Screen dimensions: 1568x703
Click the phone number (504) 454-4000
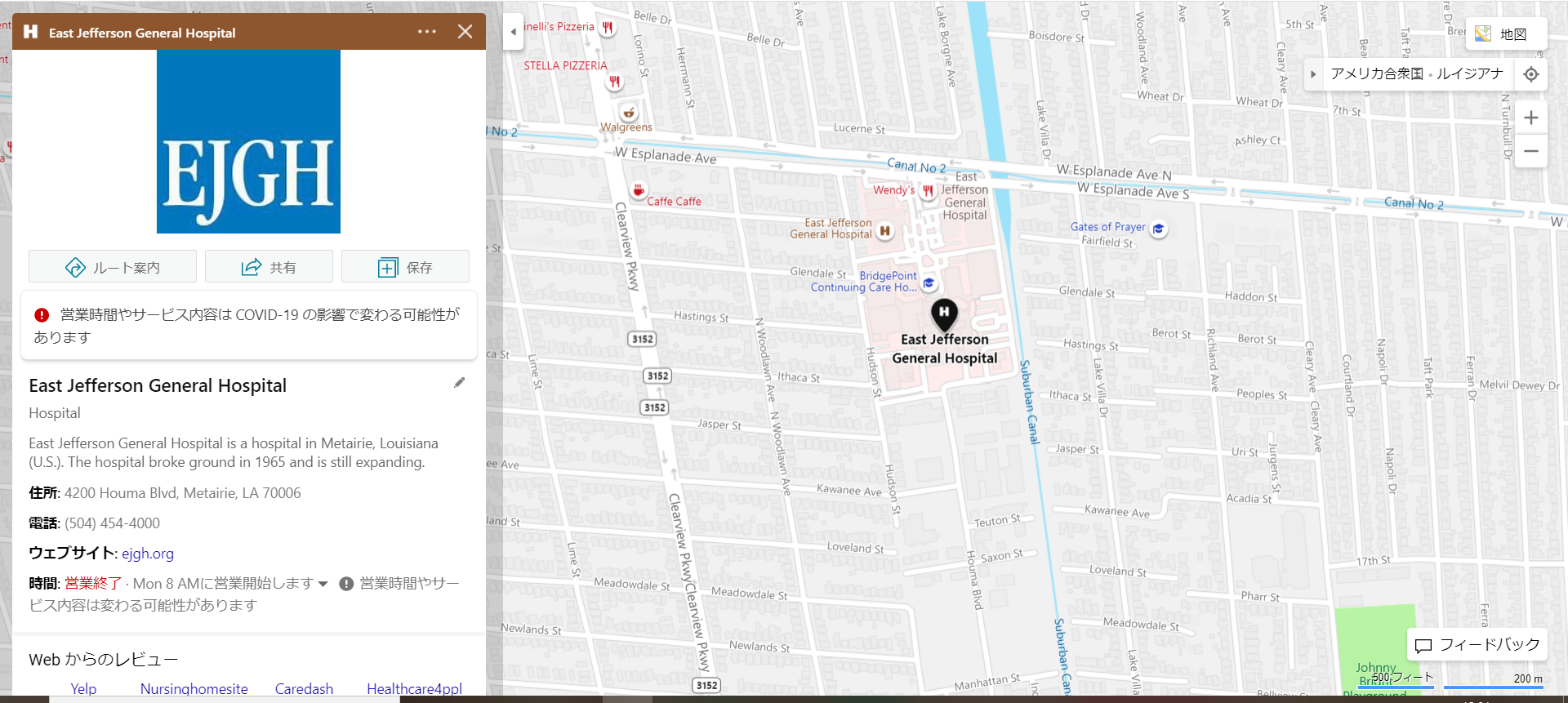[112, 523]
